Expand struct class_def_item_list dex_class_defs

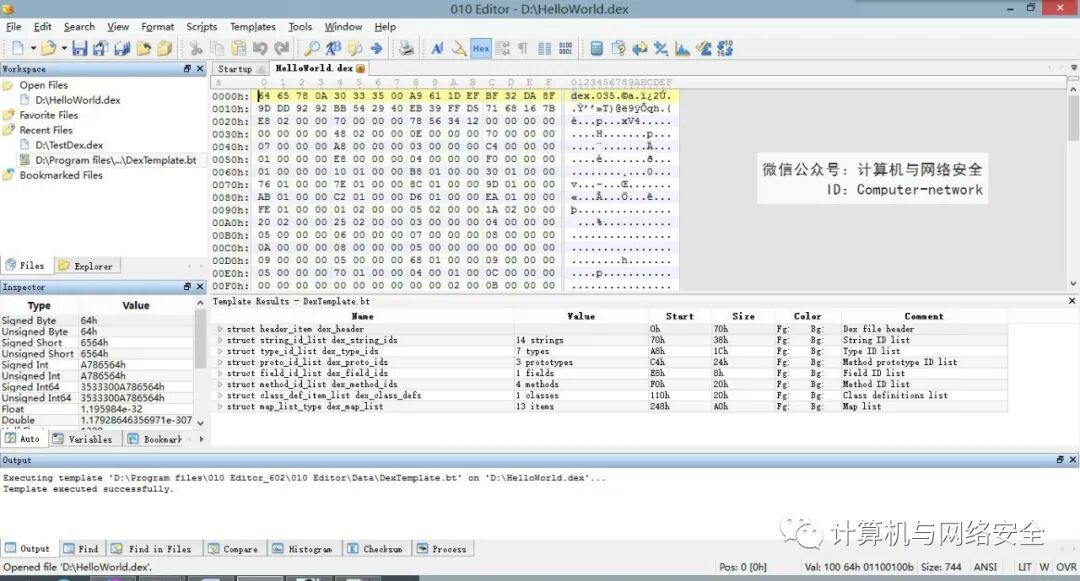click(x=220, y=395)
